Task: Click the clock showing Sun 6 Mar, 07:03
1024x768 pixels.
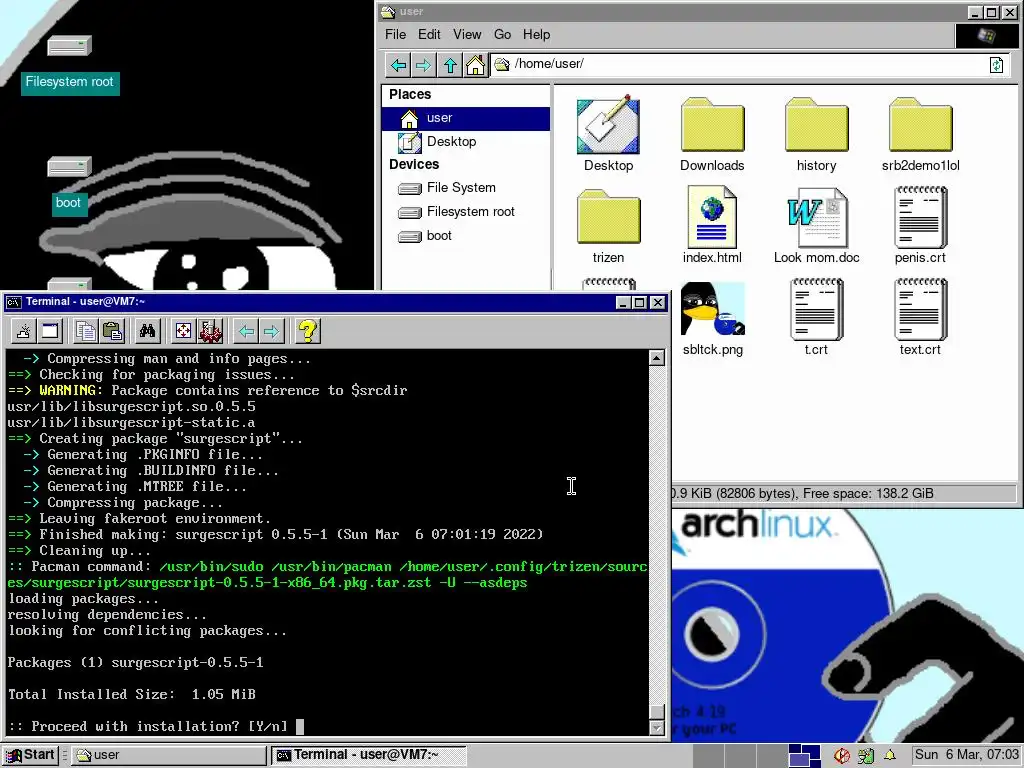Action: coord(965,755)
